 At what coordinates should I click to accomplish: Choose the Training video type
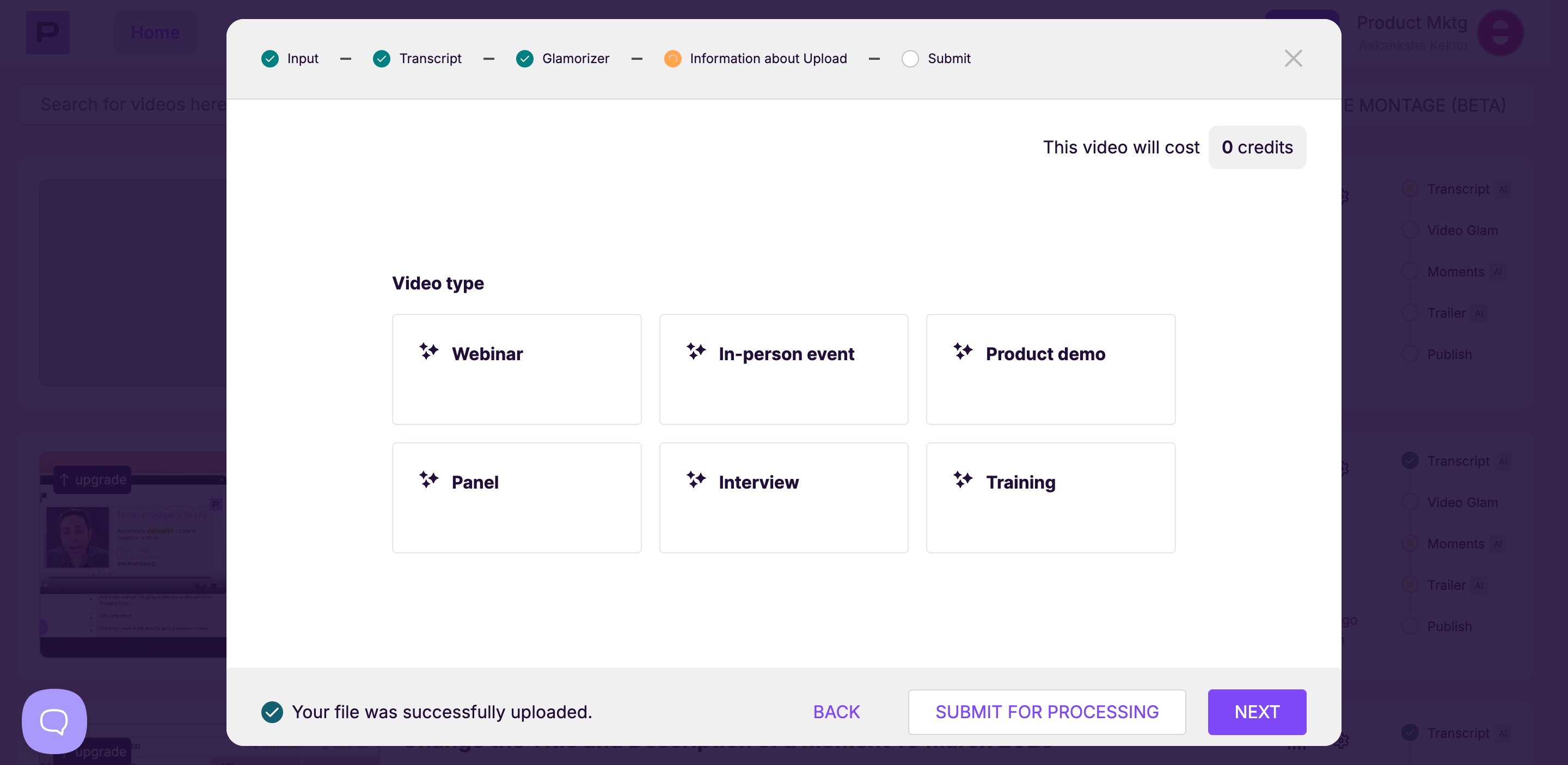(1050, 497)
